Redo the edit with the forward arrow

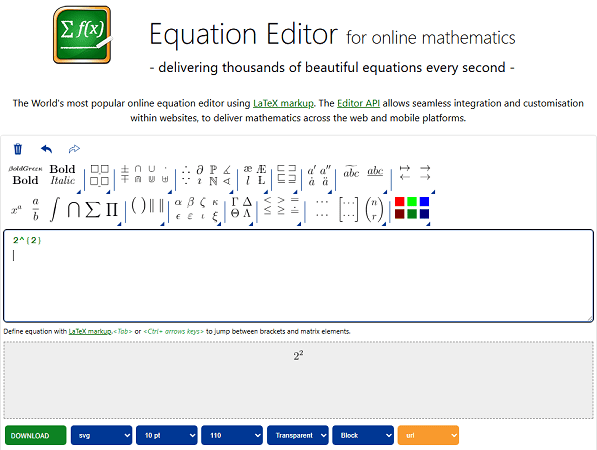74,149
